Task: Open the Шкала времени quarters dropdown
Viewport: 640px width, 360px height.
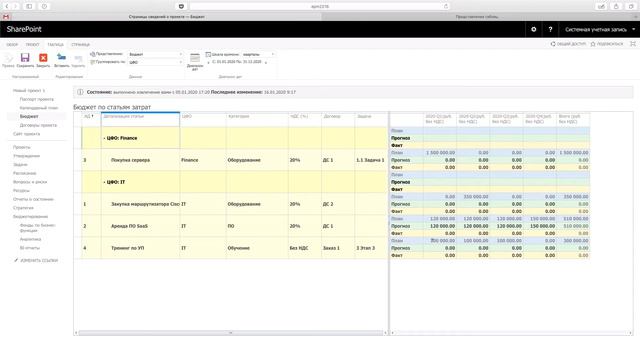Action: point(258,54)
